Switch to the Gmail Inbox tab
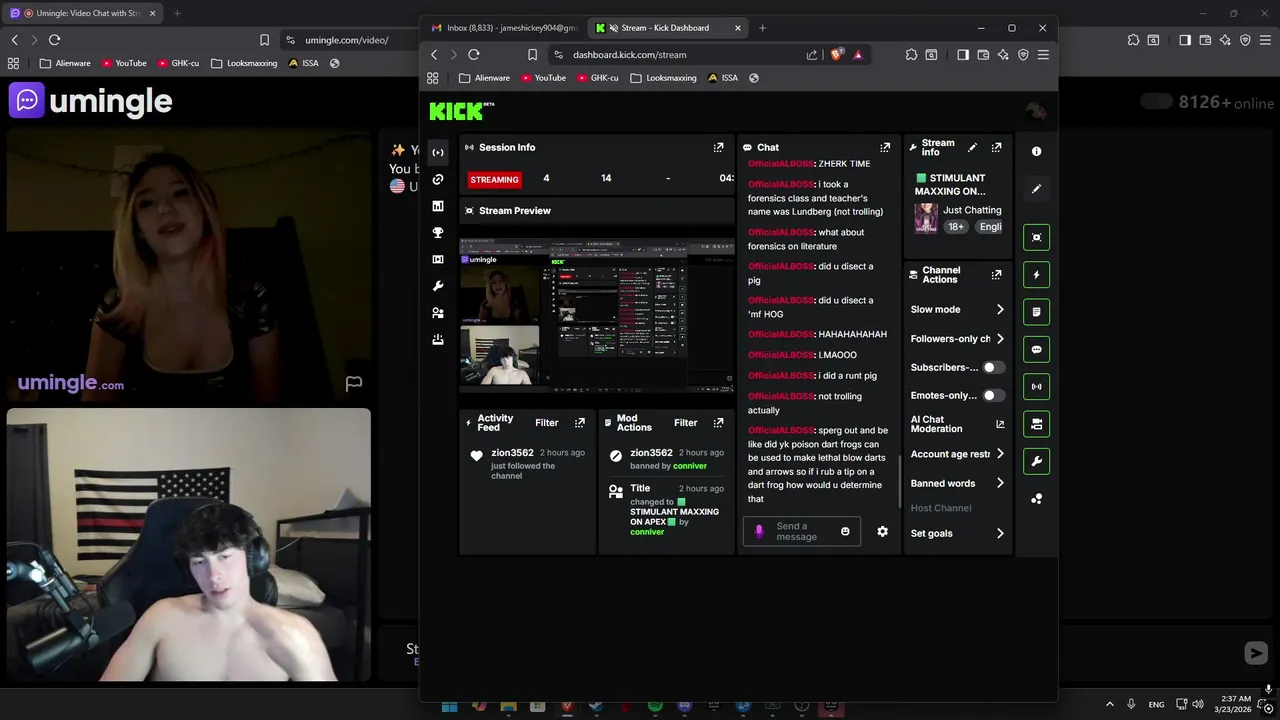This screenshot has width=1280, height=720. 504,28
